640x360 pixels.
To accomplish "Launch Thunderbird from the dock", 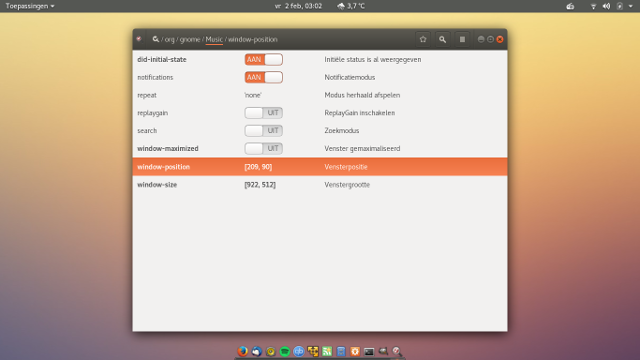I will 257,351.
